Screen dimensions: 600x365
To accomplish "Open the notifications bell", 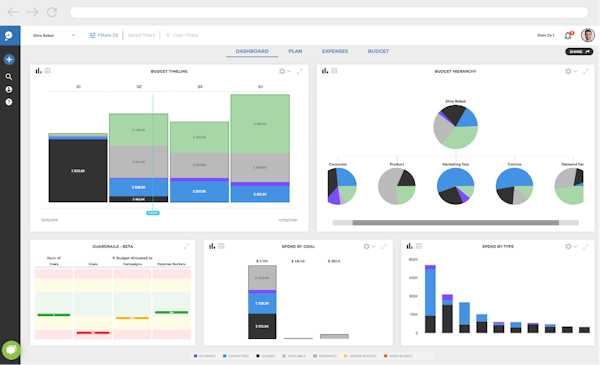I will point(568,35).
